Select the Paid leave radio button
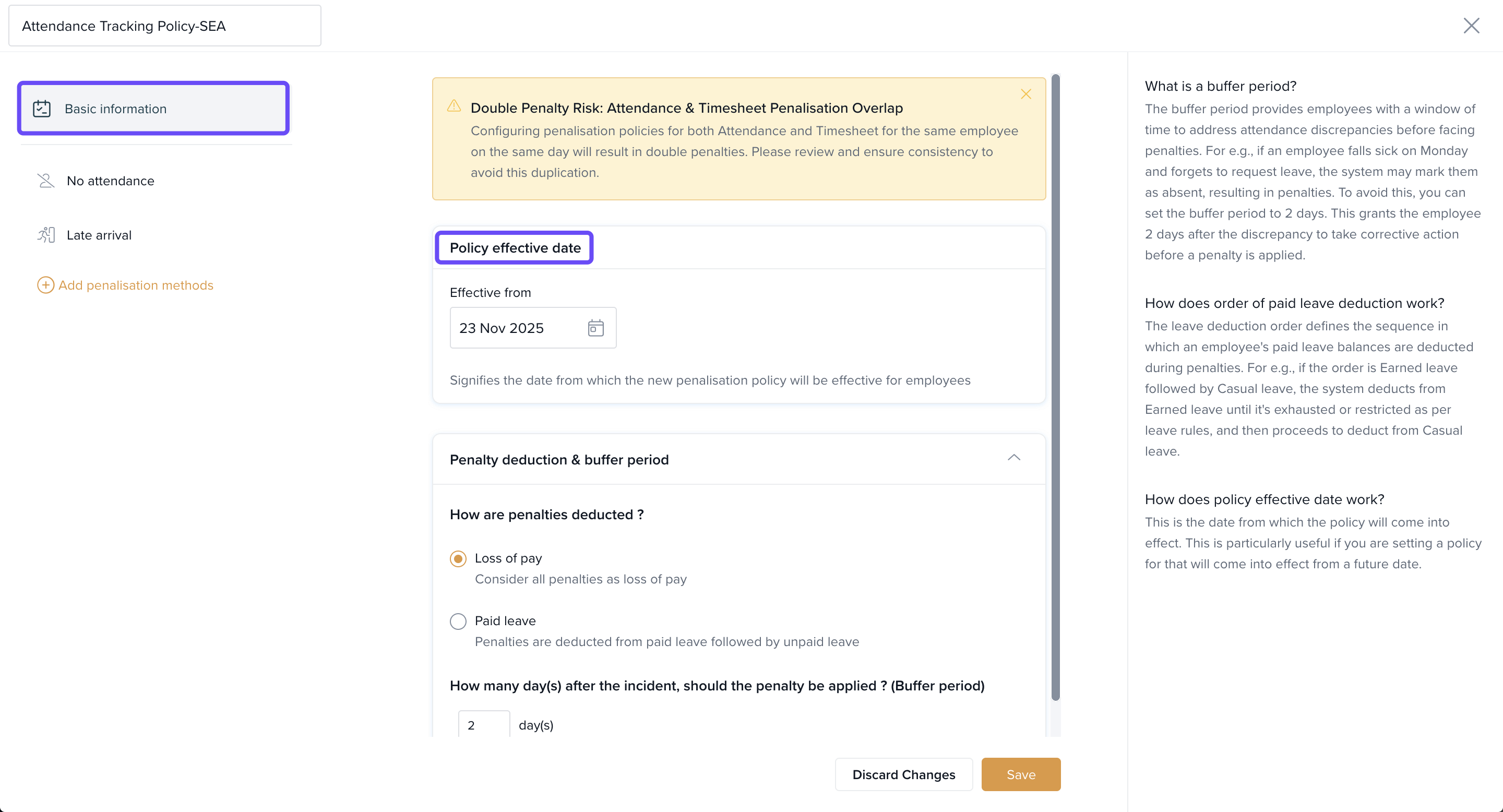This screenshot has height=812, width=1503. 458,621
